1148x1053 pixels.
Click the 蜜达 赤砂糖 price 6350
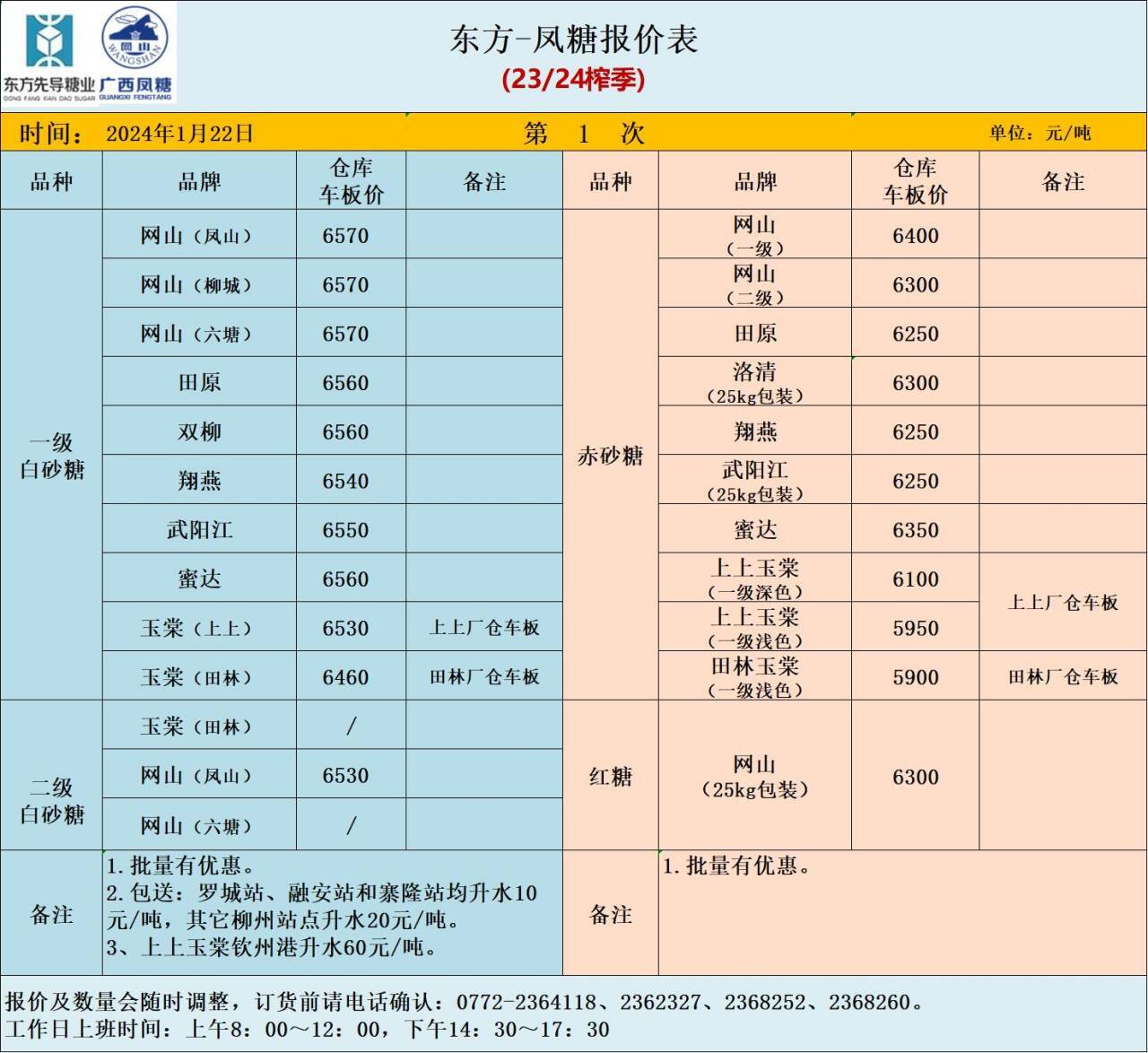click(915, 530)
